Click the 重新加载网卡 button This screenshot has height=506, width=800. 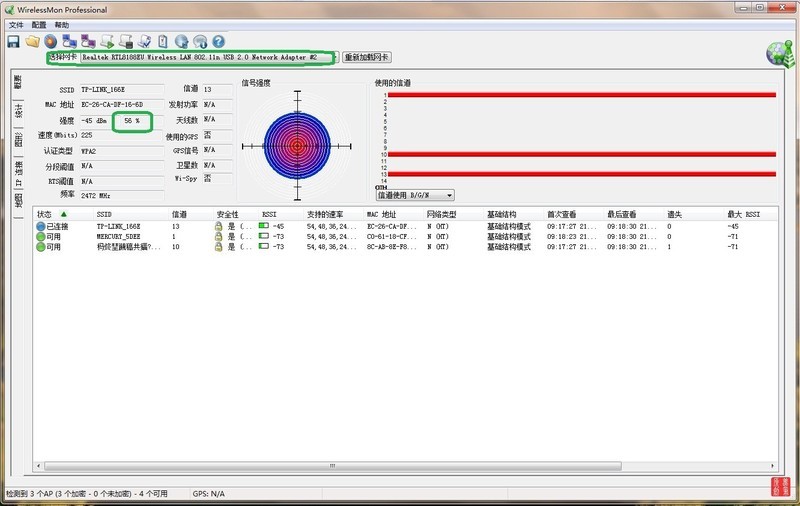point(367,57)
